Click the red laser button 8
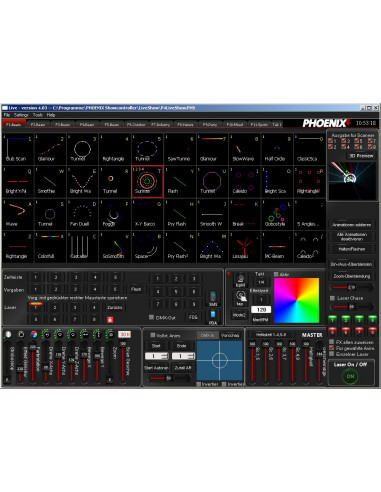 coord(372,331)
